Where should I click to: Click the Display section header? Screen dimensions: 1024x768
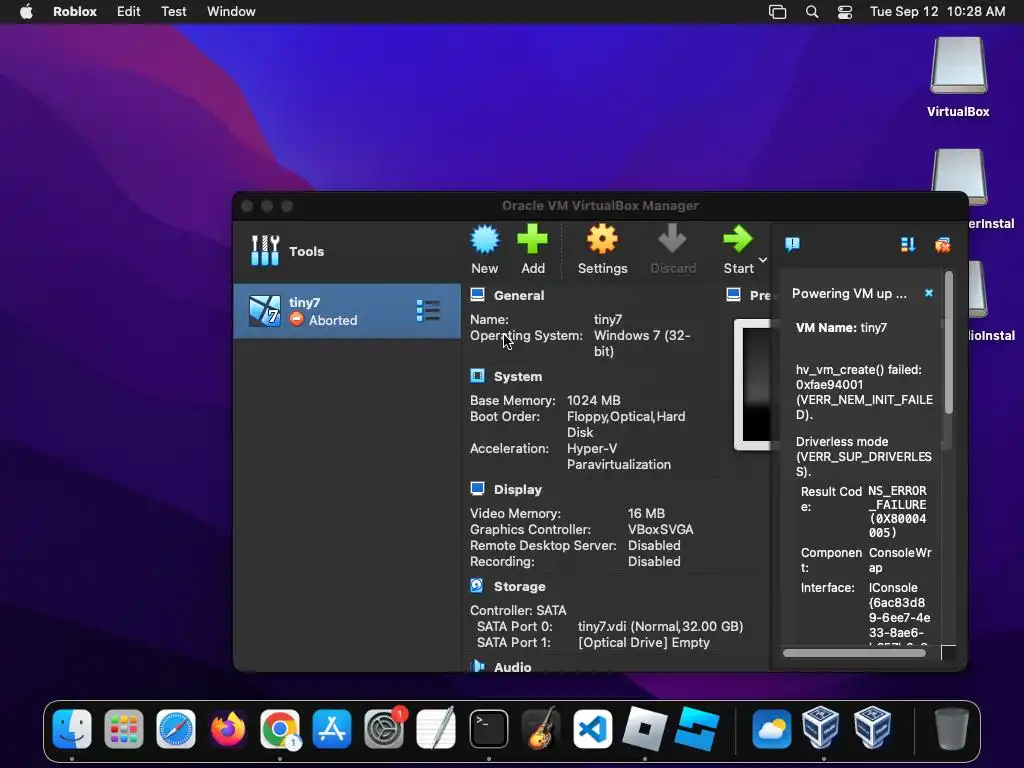[x=518, y=489]
